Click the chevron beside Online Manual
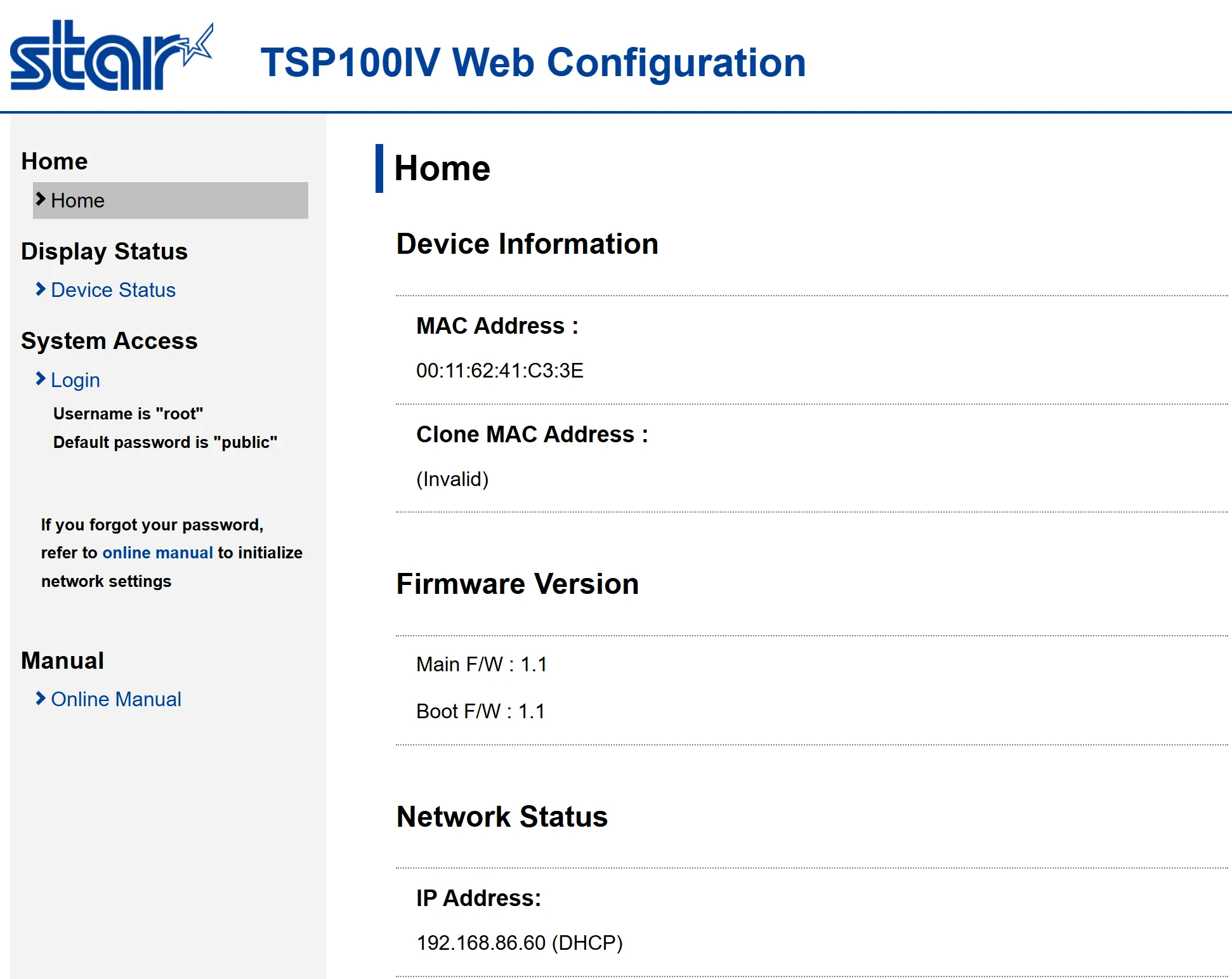This screenshot has height=979, width=1232. [x=41, y=699]
